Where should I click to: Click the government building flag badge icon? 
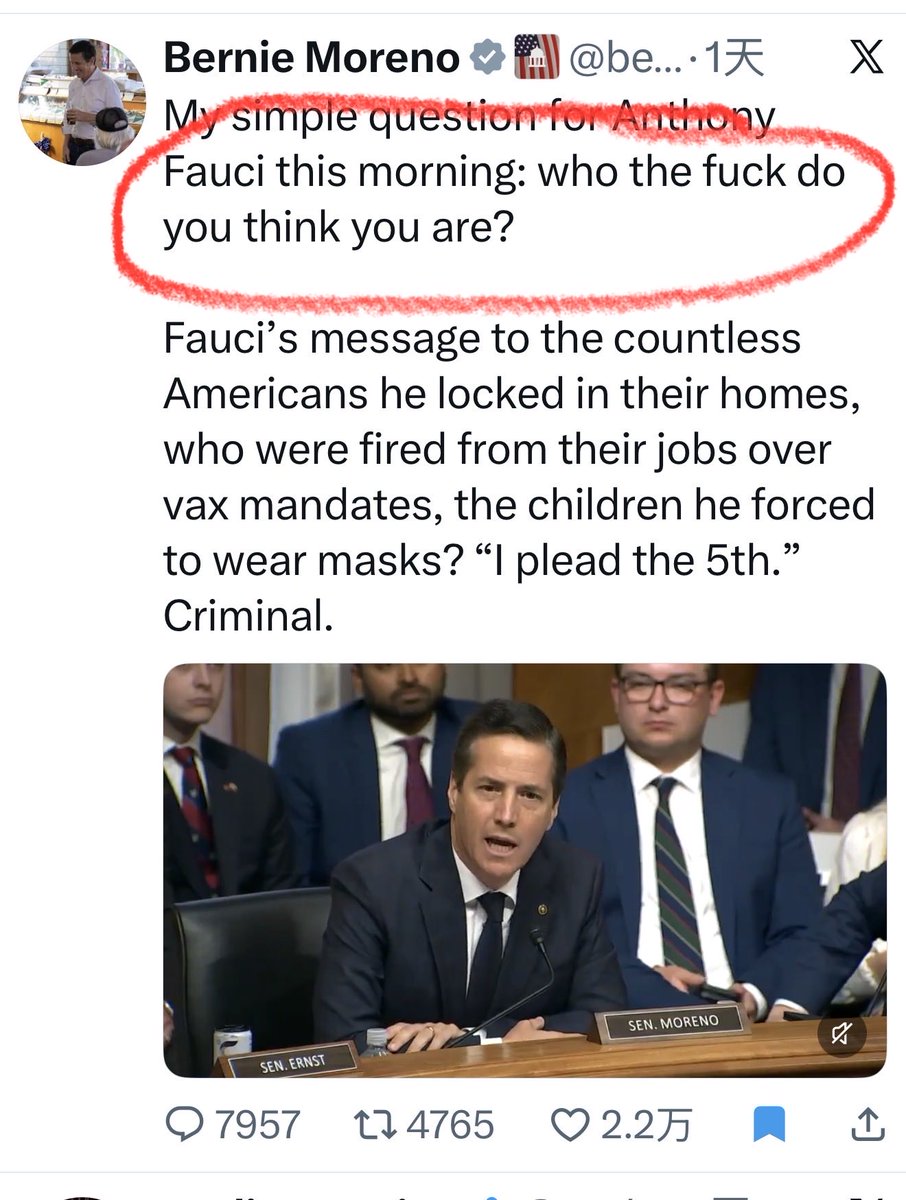coord(536,58)
